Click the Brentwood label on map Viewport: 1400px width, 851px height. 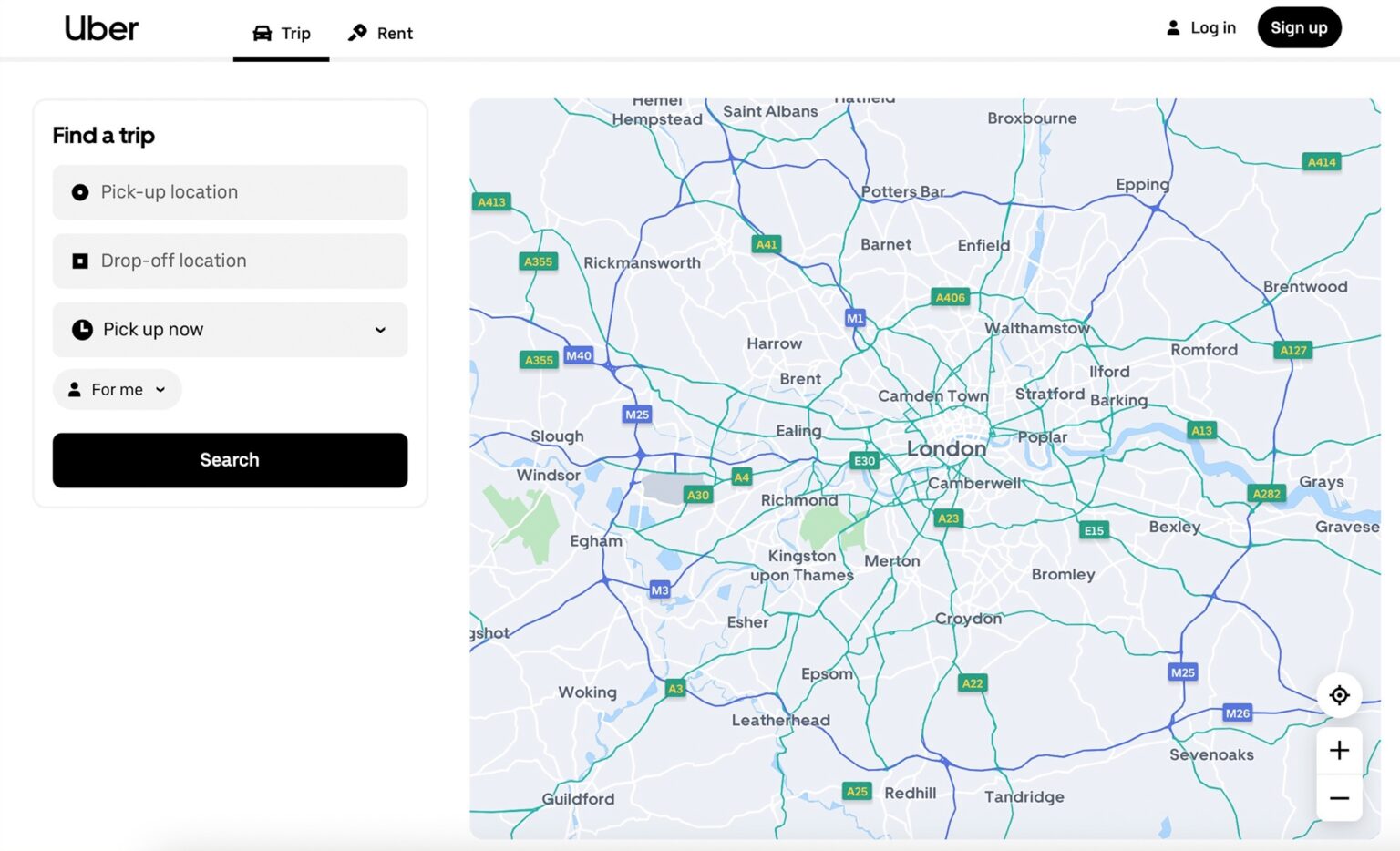tap(1305, 286)
